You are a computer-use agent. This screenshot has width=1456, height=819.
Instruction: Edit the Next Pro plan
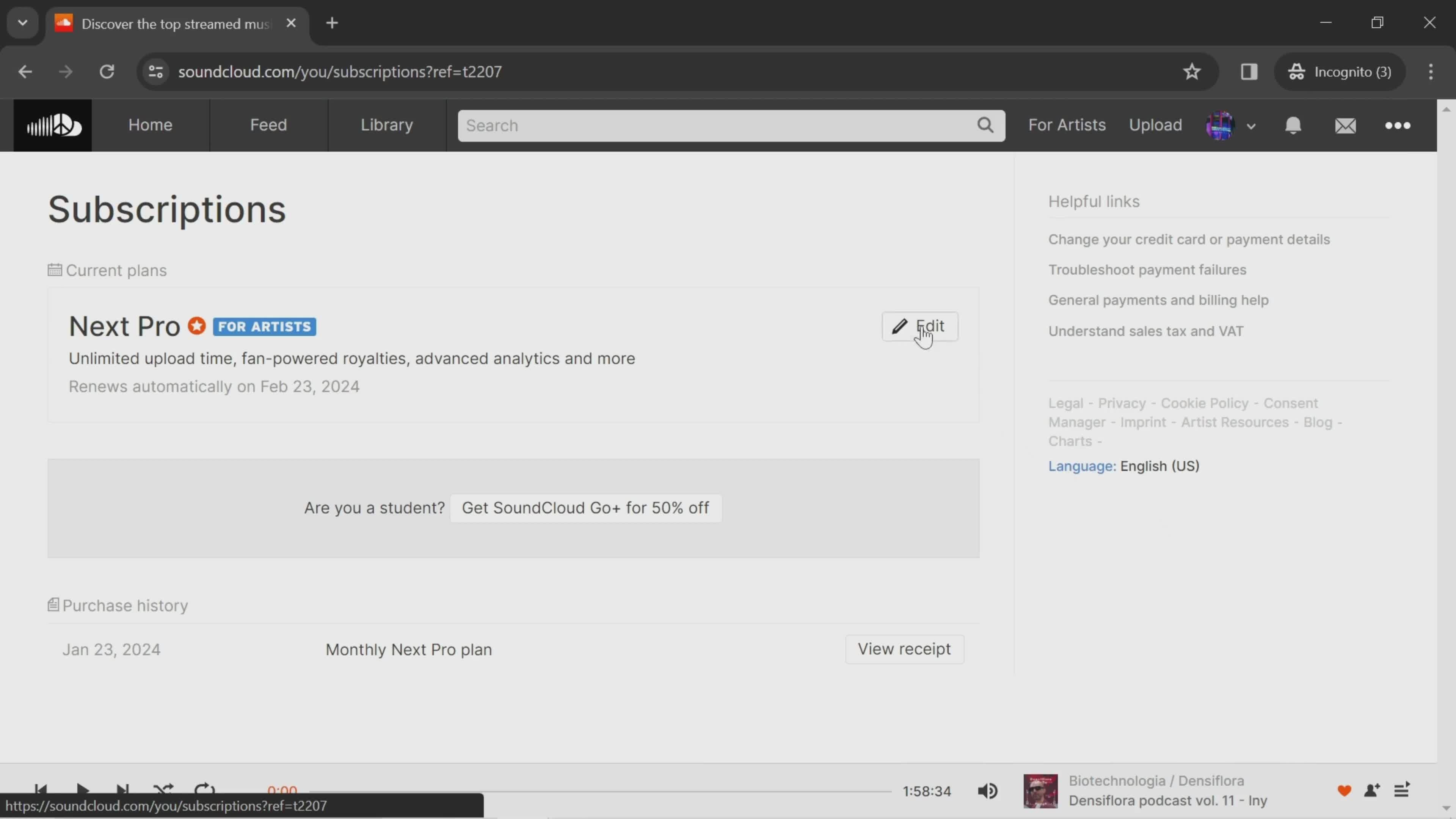(919, 326)
